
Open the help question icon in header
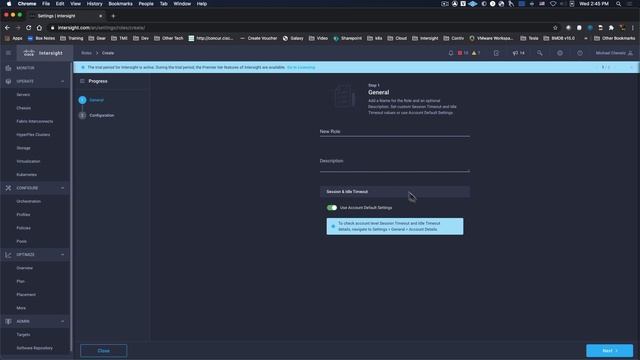(x=580, y=53)
